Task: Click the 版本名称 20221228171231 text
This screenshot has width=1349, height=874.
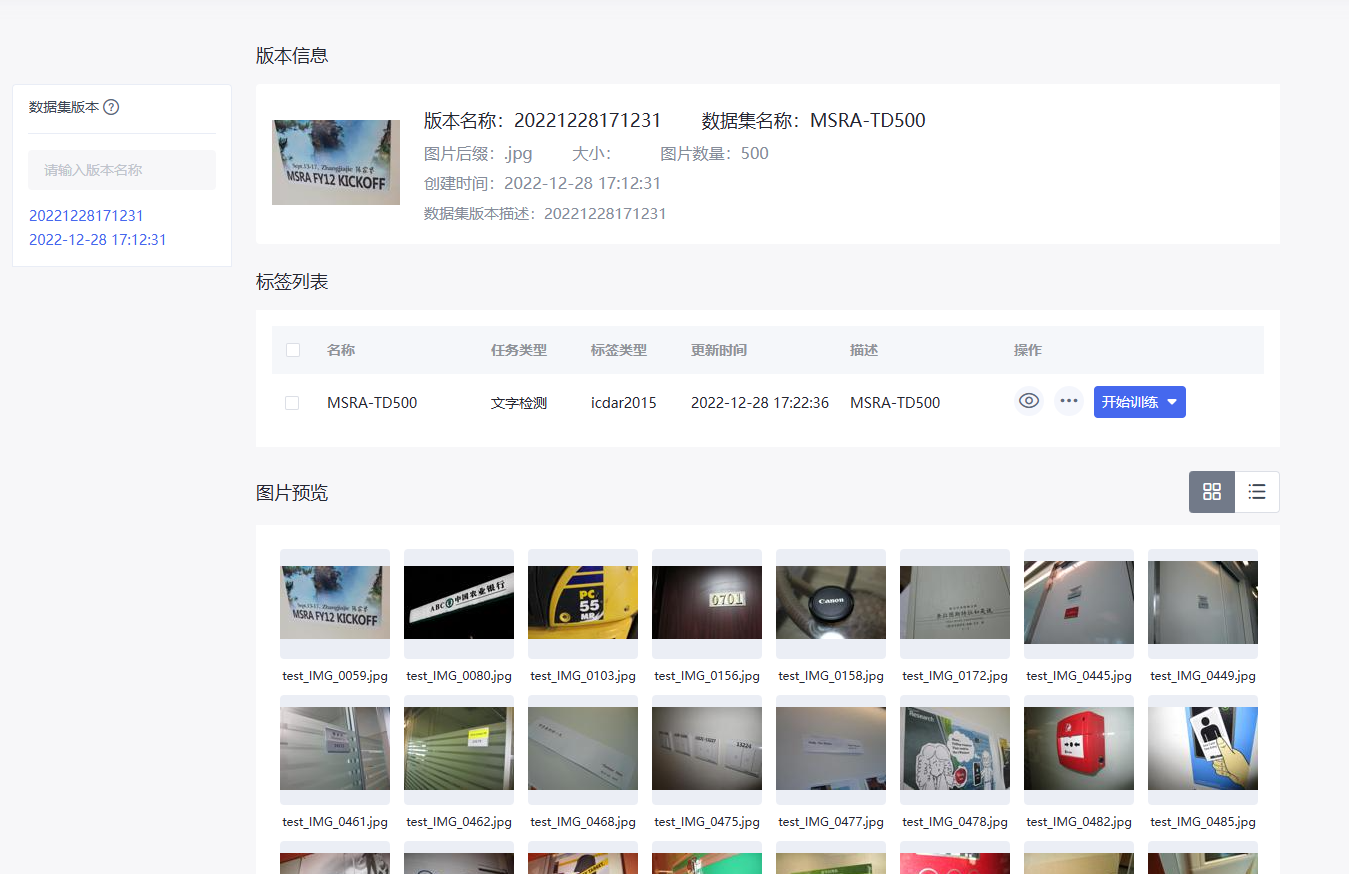Action: tap(543, 121)
